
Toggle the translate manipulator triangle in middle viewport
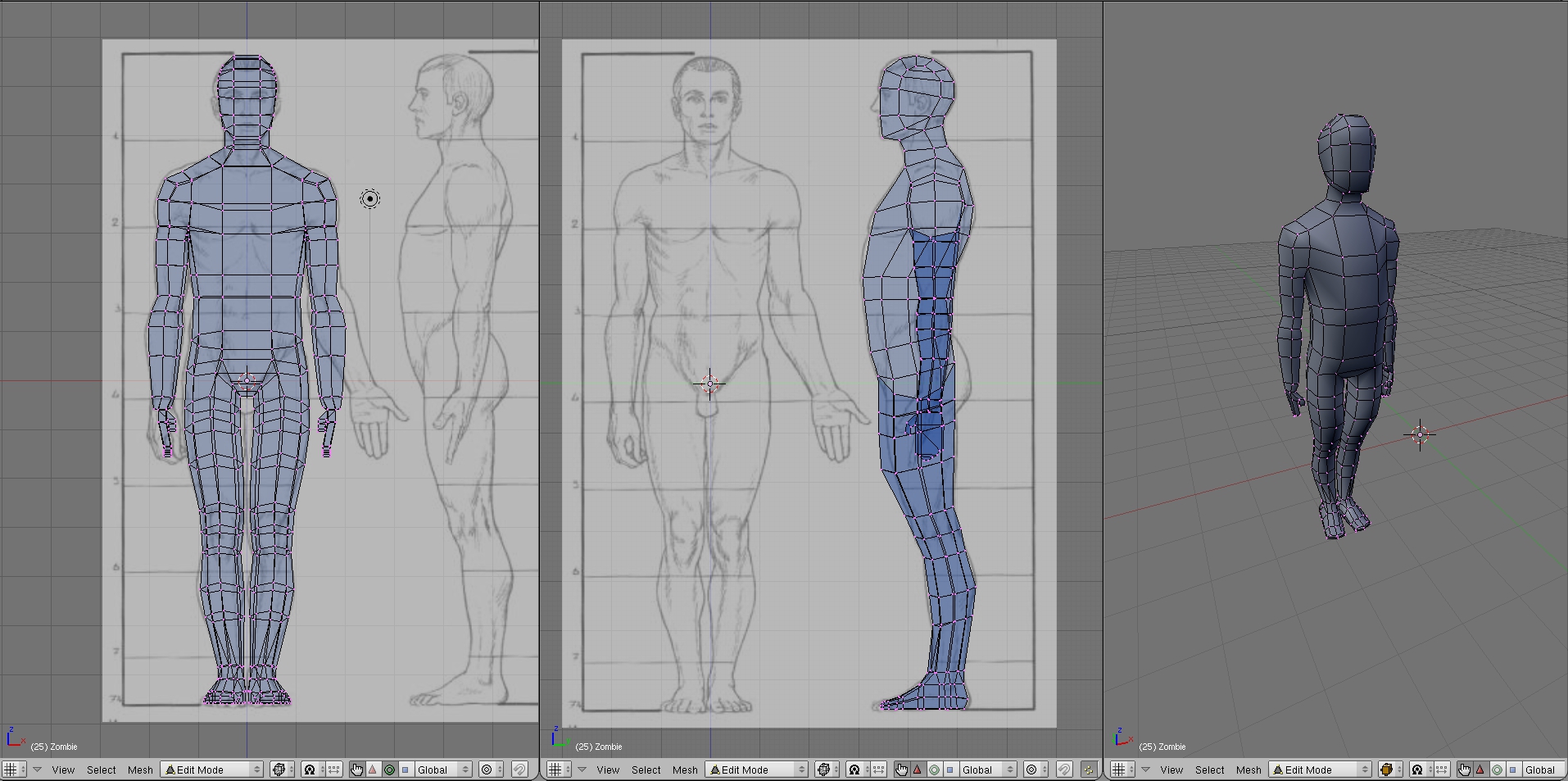click(x=918, y=770)
